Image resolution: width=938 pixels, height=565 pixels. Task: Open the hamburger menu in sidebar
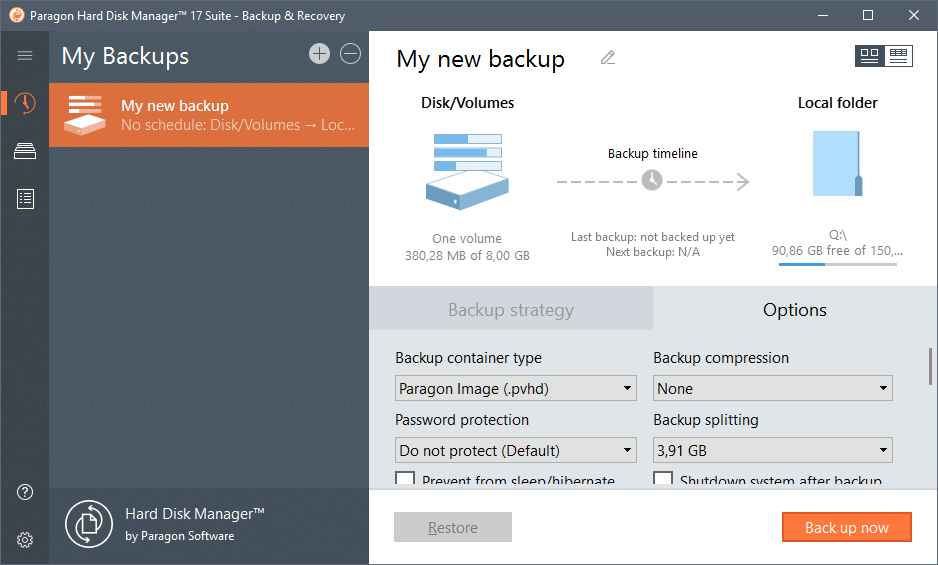(x=25, y=56)
